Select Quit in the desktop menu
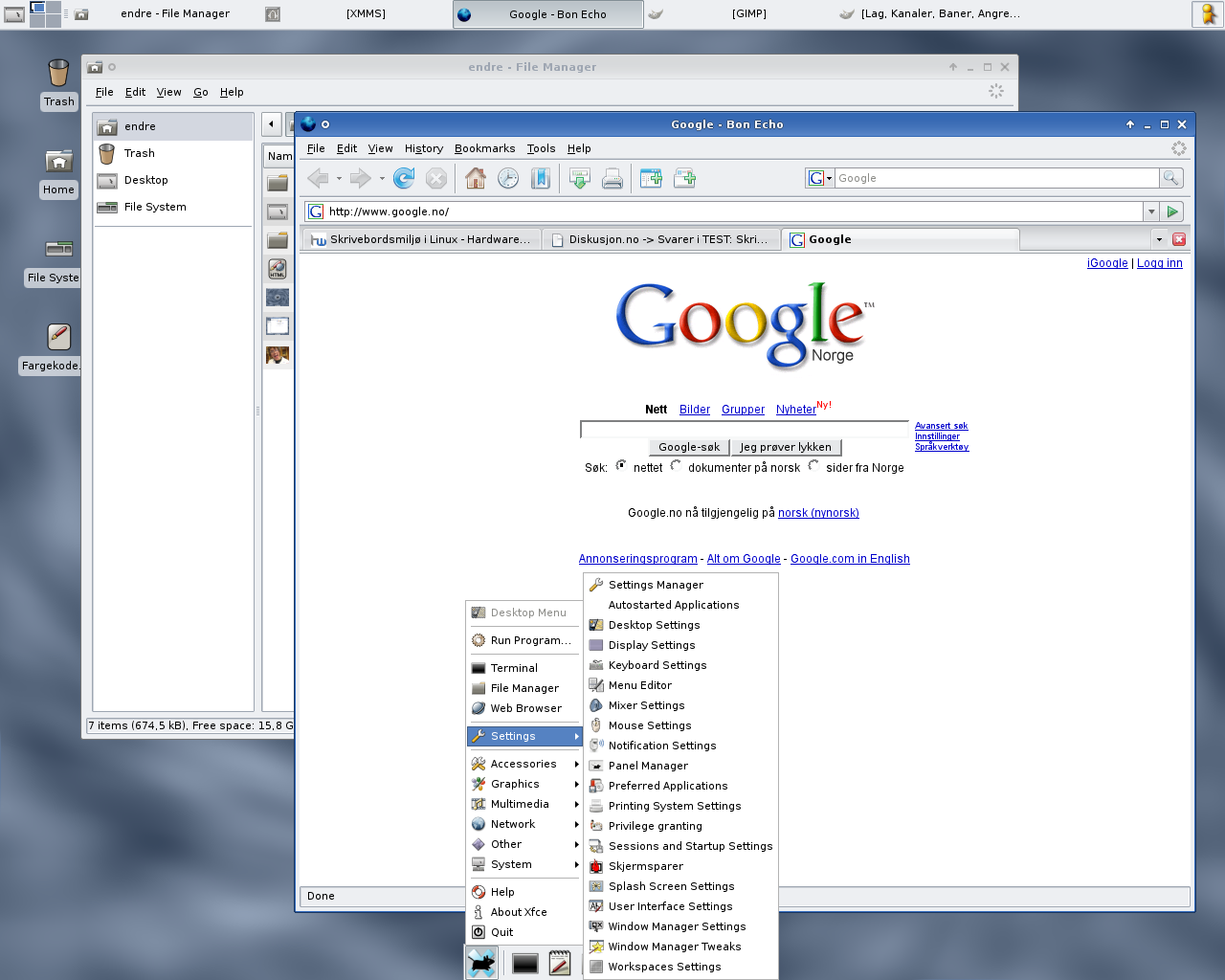The height and width of the screenshot is (980, 1225). [524, 932]
